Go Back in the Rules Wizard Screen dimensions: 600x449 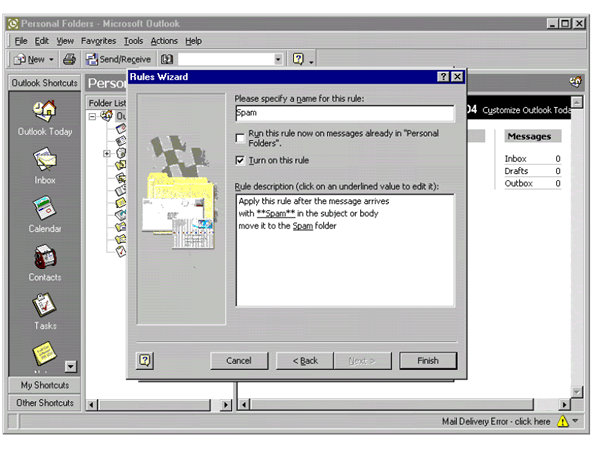click(x=305, y=361)
